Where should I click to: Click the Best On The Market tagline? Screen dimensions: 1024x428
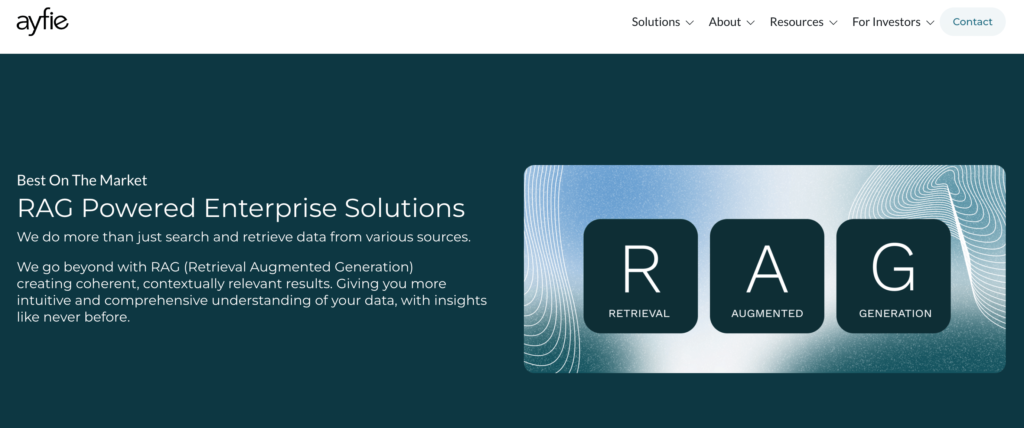click(x=82, y=180)
